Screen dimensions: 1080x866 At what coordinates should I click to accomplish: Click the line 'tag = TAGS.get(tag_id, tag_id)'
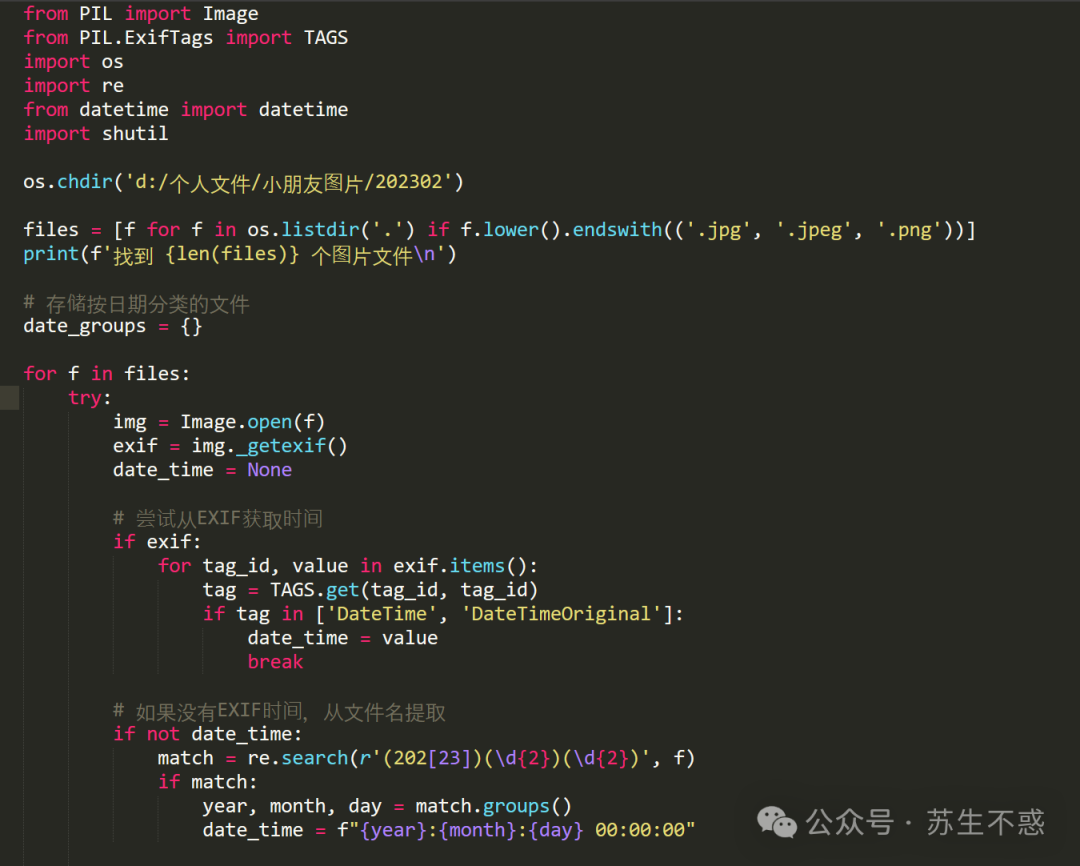370,590
